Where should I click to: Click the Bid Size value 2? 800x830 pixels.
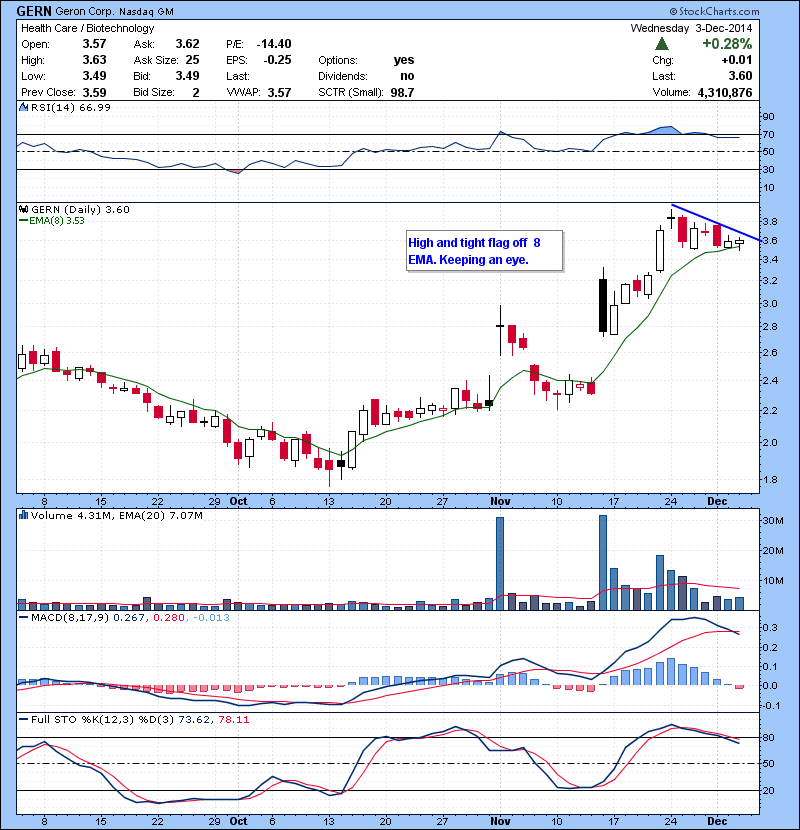tap(196, 92)
